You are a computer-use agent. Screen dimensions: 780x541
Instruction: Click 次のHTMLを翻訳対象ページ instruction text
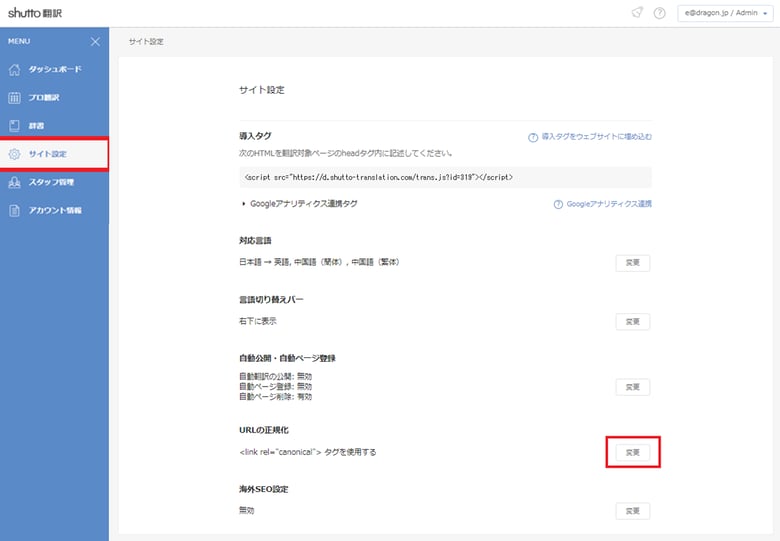click(346, 153)
